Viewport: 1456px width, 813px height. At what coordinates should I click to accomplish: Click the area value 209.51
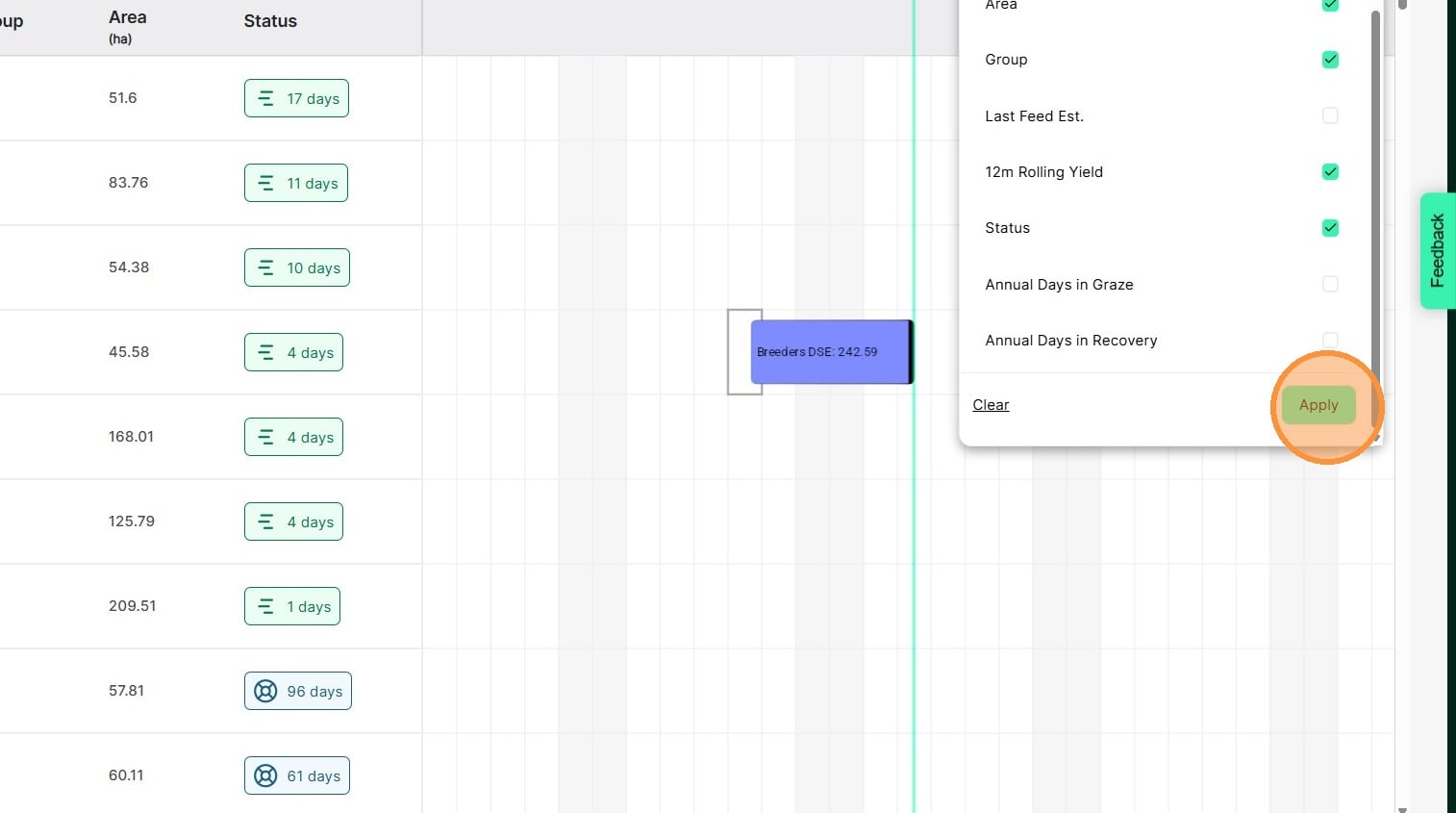click(x=133, y=606)
